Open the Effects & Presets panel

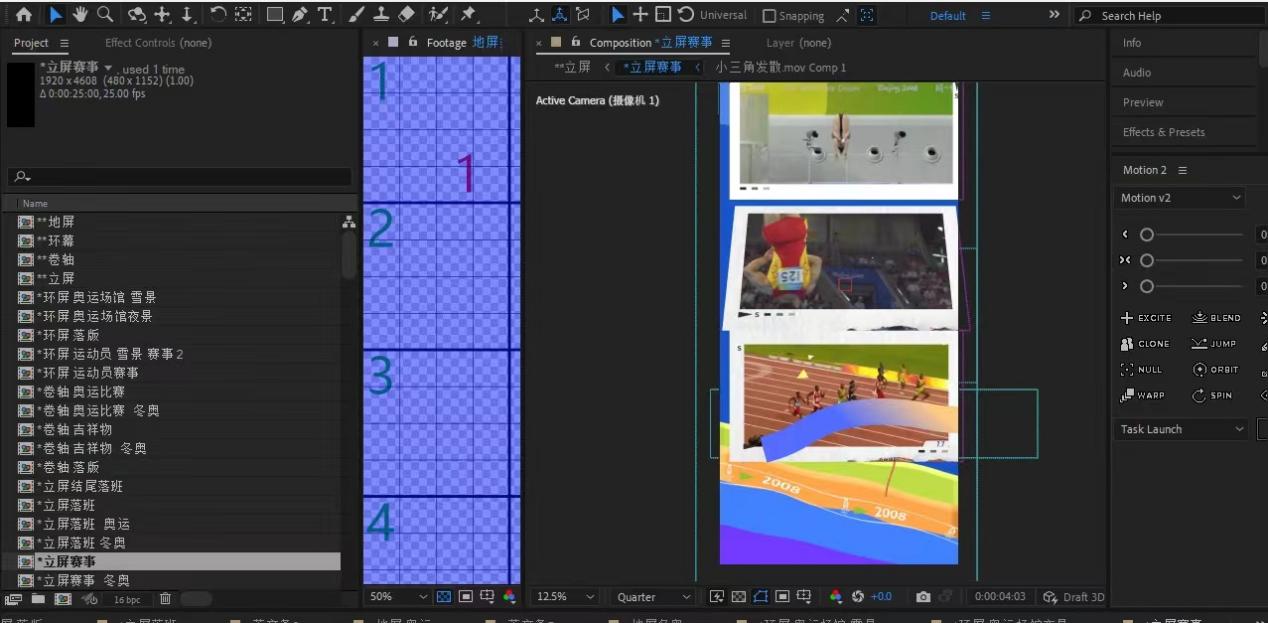1163,132
